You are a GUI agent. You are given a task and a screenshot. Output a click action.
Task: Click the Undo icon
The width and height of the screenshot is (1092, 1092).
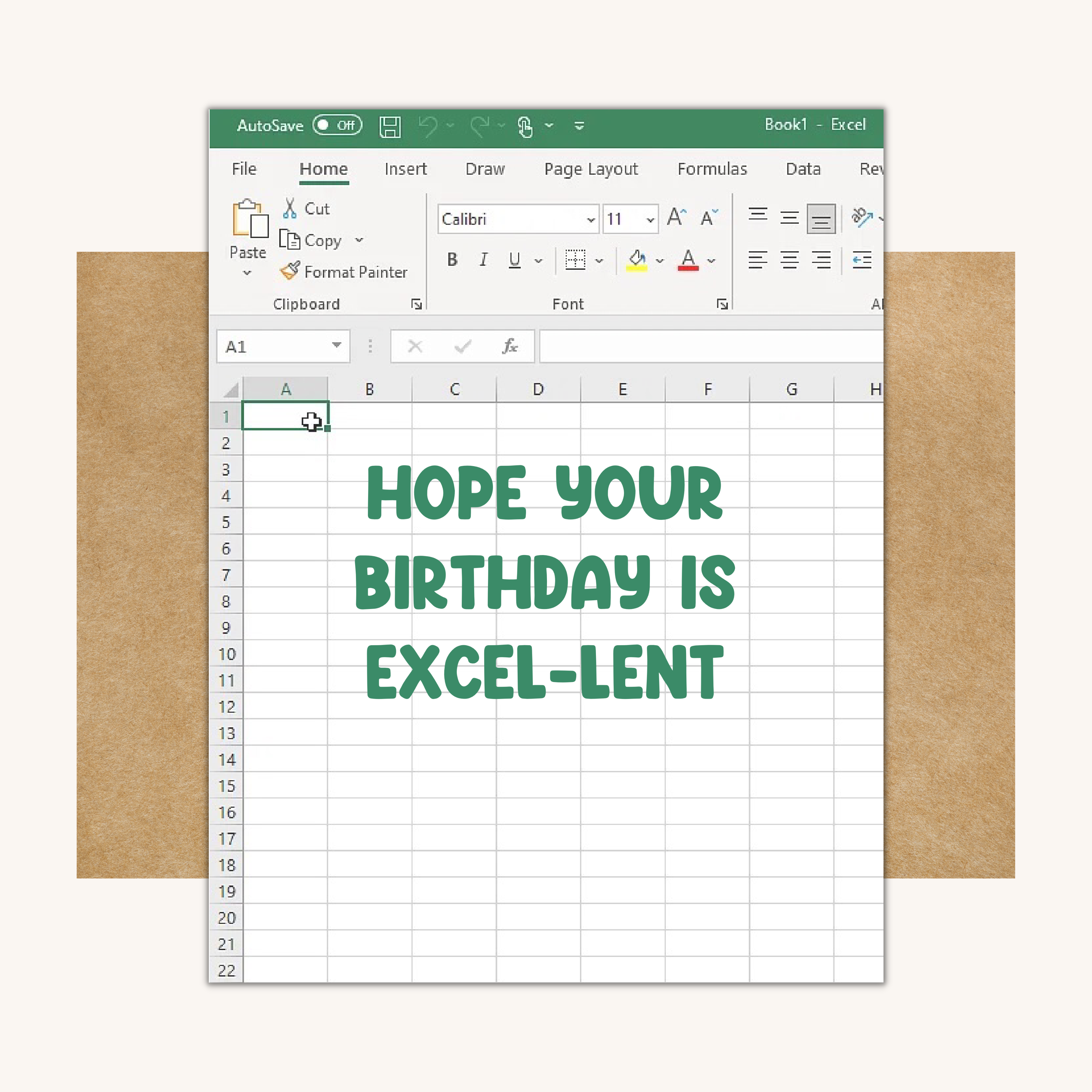pyautogui.click(x=430, y=125)
